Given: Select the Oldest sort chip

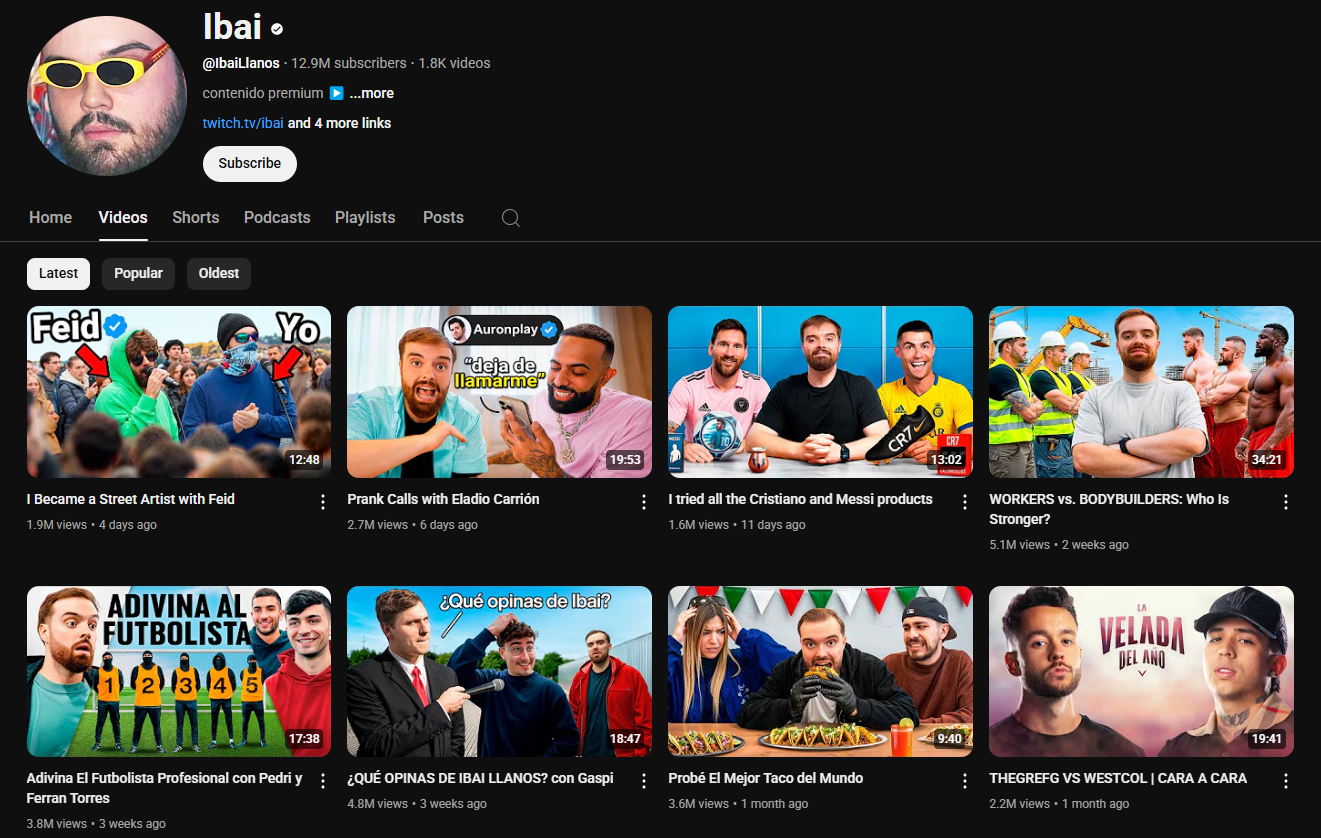Looking at the screenshot, I should click(219, 274).
